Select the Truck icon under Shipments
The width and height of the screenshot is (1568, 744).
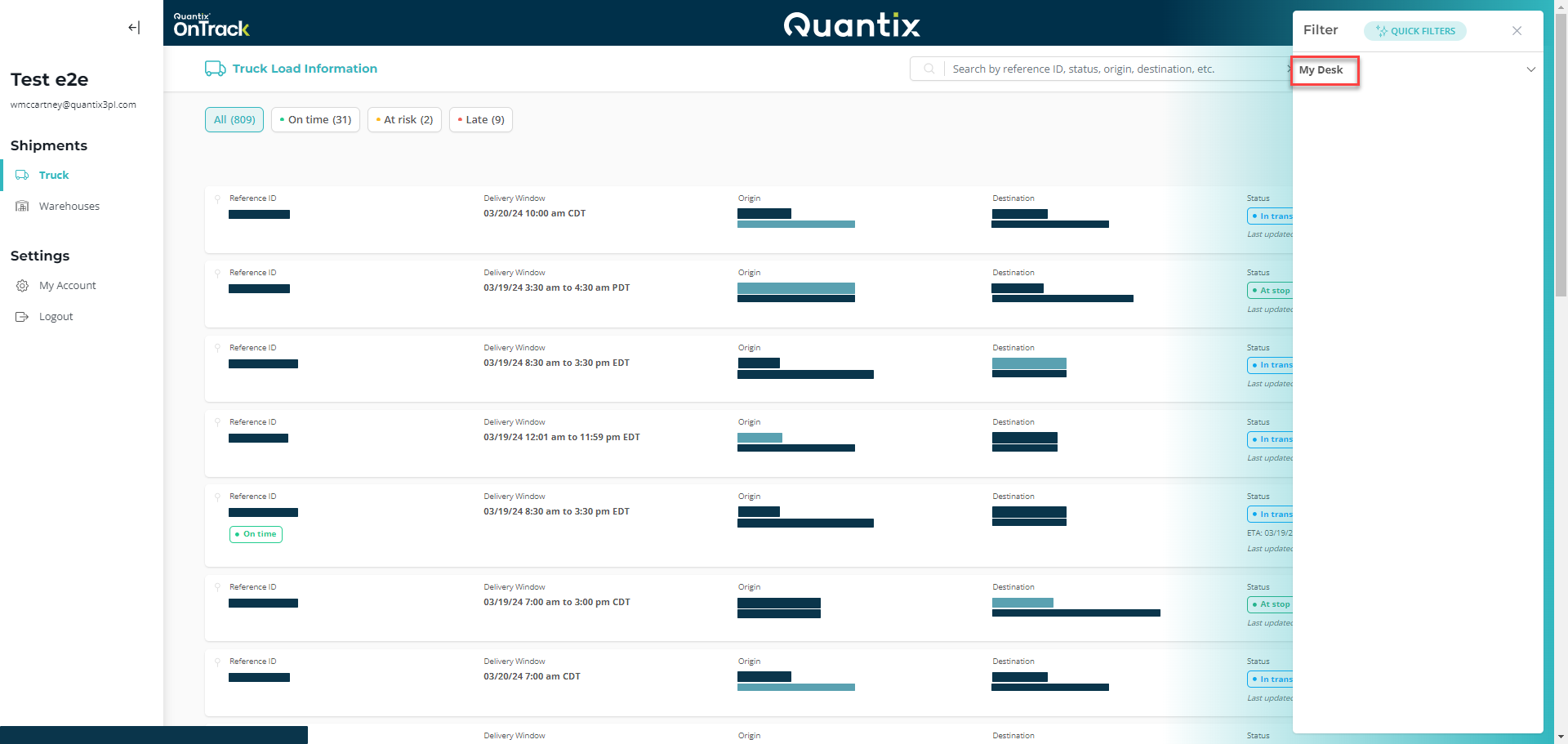tap(22, 175)
